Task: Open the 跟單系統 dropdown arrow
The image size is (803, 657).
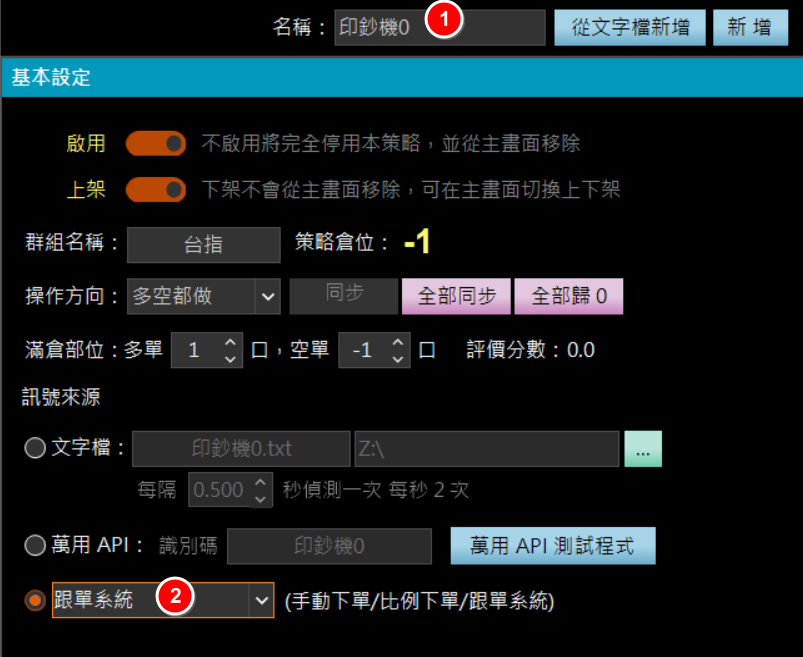Action: click(262, 600)
